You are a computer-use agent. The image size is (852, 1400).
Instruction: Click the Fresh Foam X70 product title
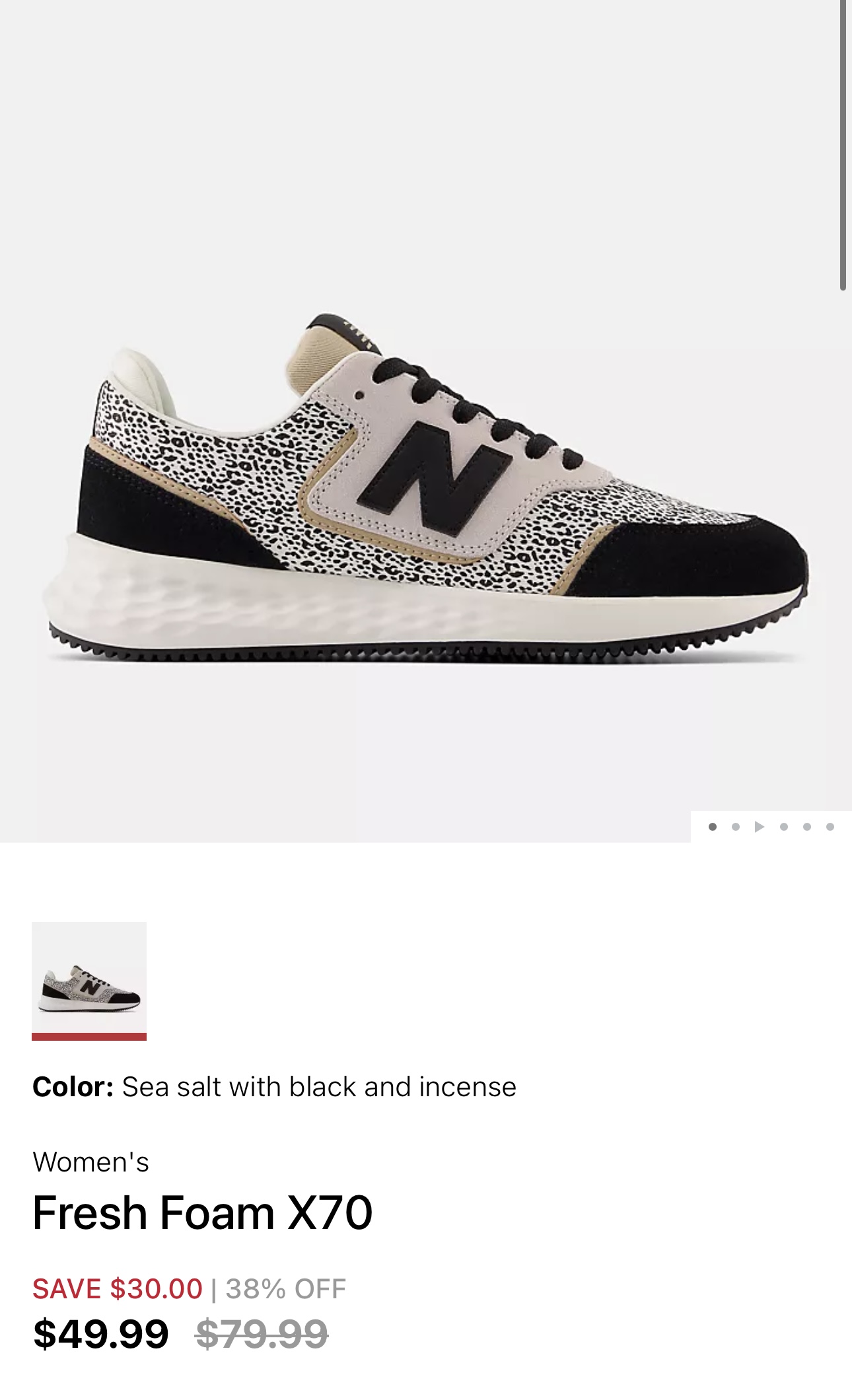(203, 1213)
